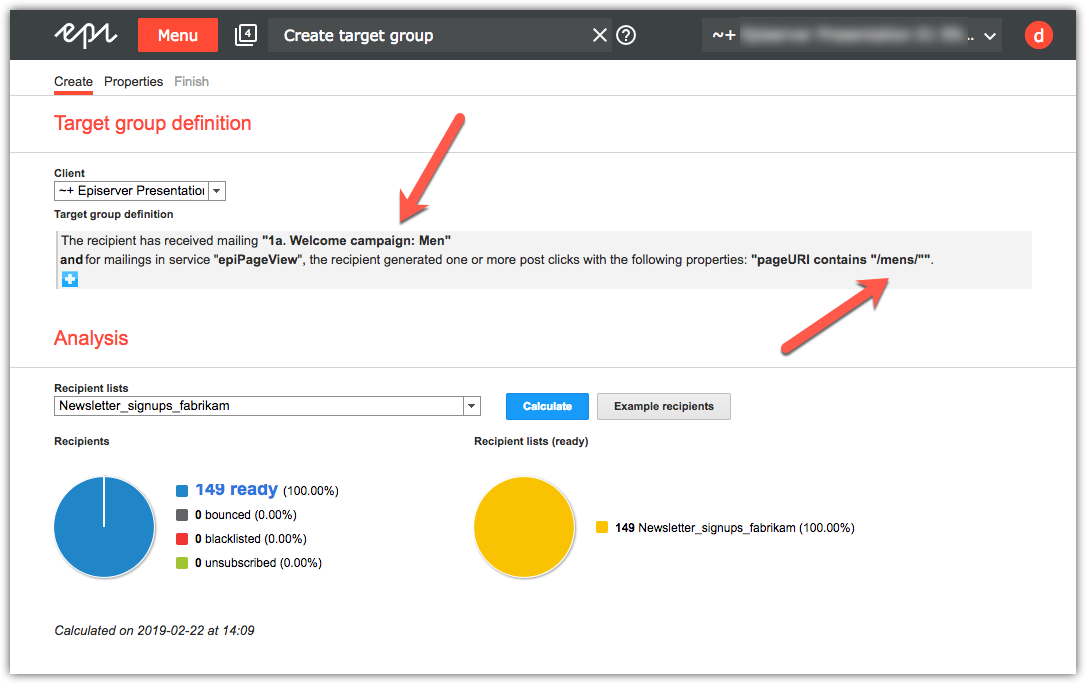Open the open-windows counter icon

[x=245, y=35]
